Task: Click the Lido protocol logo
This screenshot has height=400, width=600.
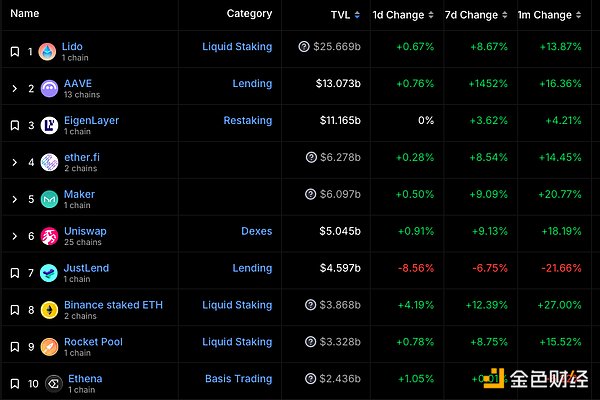Action: click(x=48, y=52)
